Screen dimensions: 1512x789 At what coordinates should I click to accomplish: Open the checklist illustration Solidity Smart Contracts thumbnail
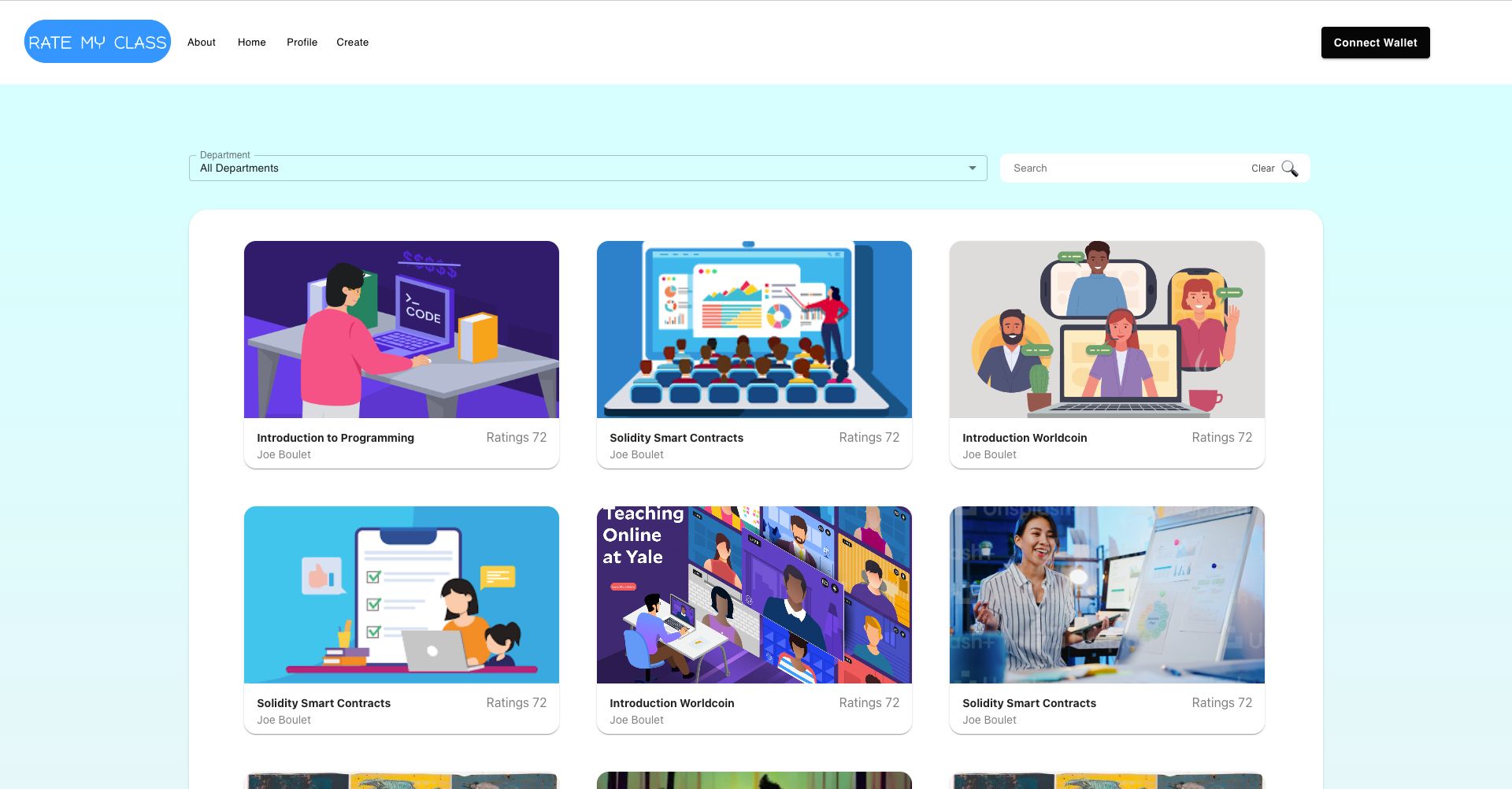402,595
